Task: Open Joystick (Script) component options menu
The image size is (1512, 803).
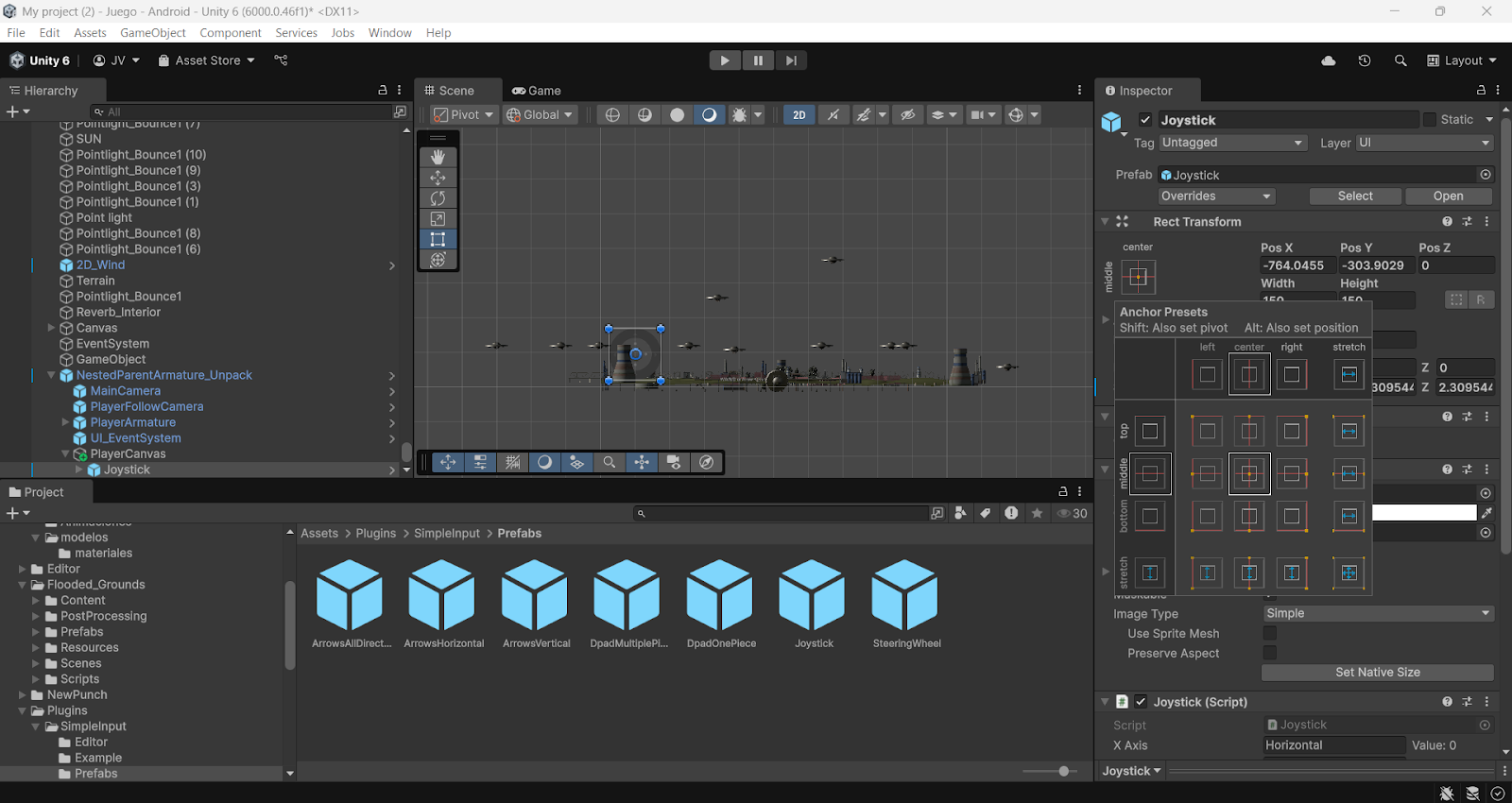Action: (x=1486, y=702)
